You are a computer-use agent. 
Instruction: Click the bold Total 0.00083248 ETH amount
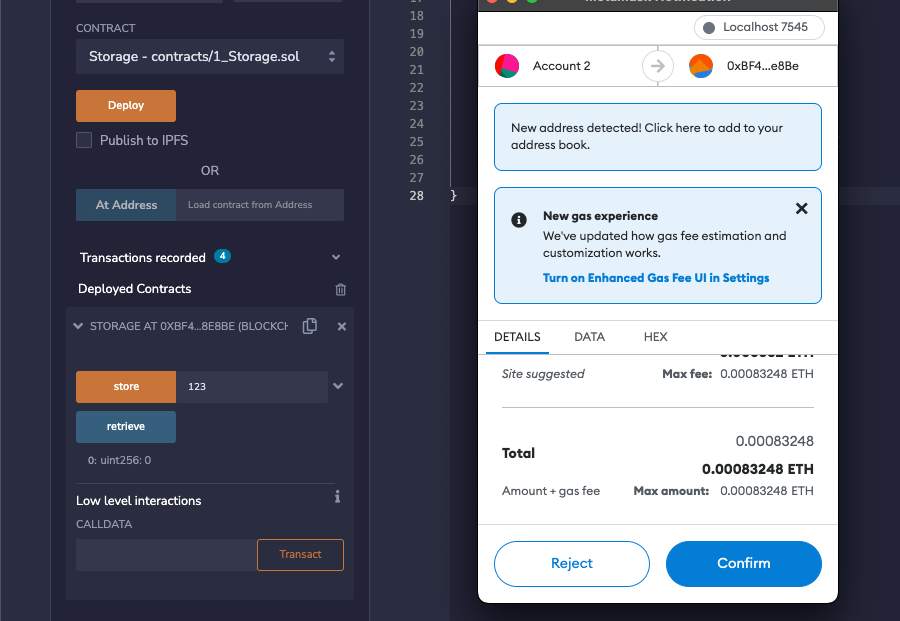click(x=758, y=469)
